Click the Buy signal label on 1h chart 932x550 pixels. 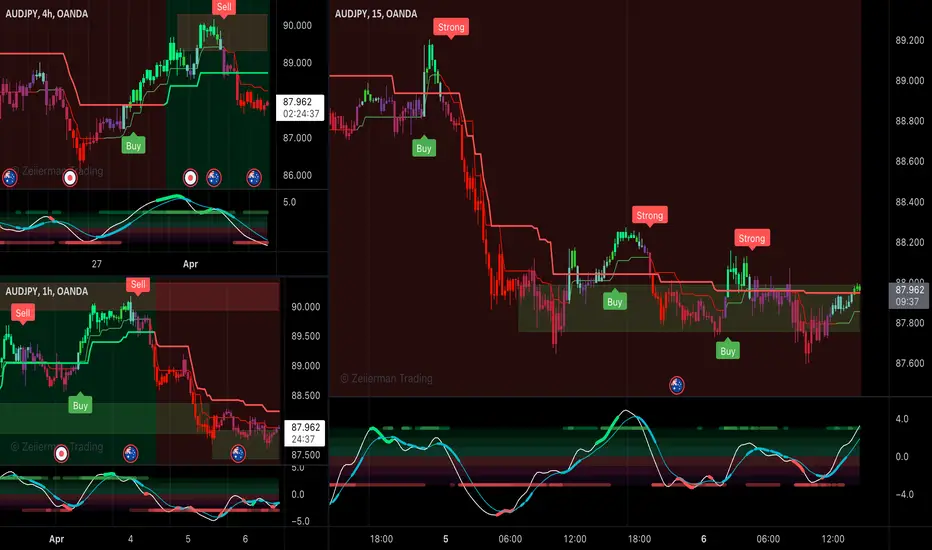[x=80, y=404]
